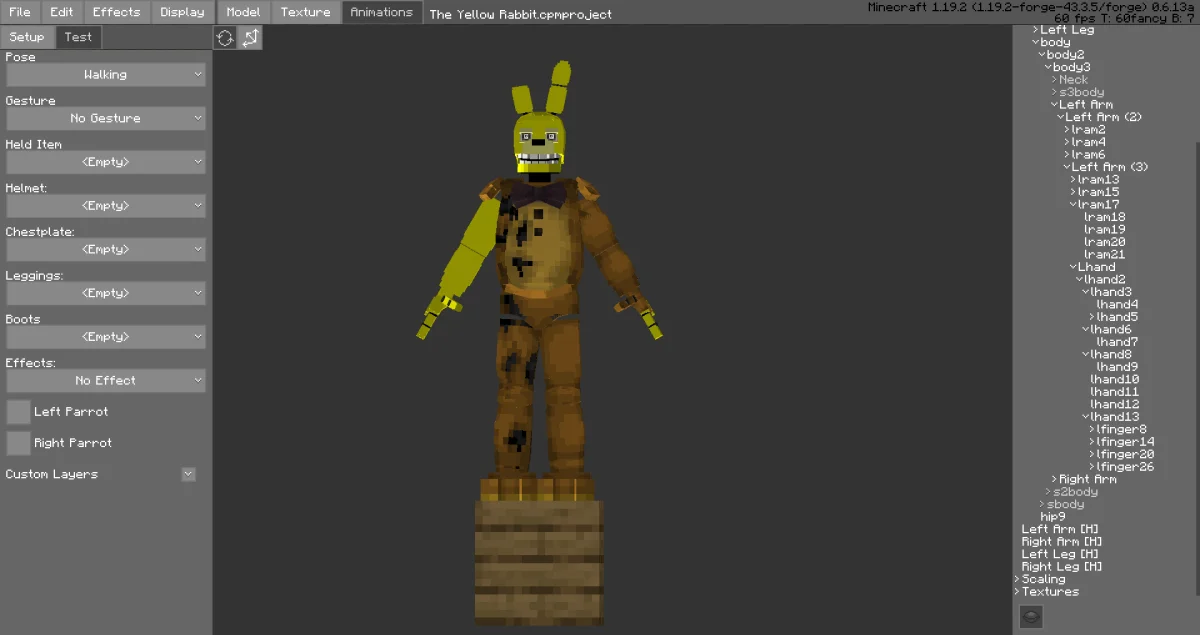Toggle the Left Parrot checkbox

(x=18, y=412)
